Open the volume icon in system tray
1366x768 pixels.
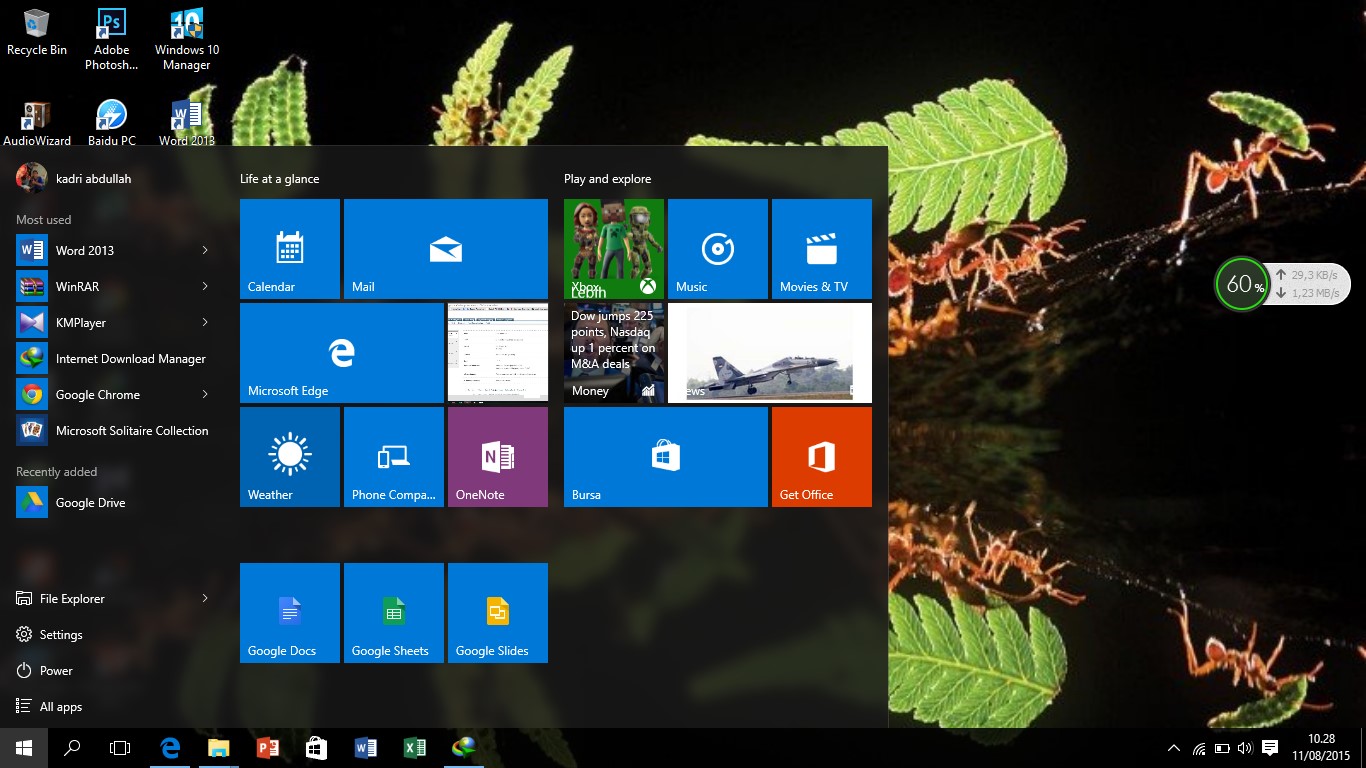coord(1245,747)
